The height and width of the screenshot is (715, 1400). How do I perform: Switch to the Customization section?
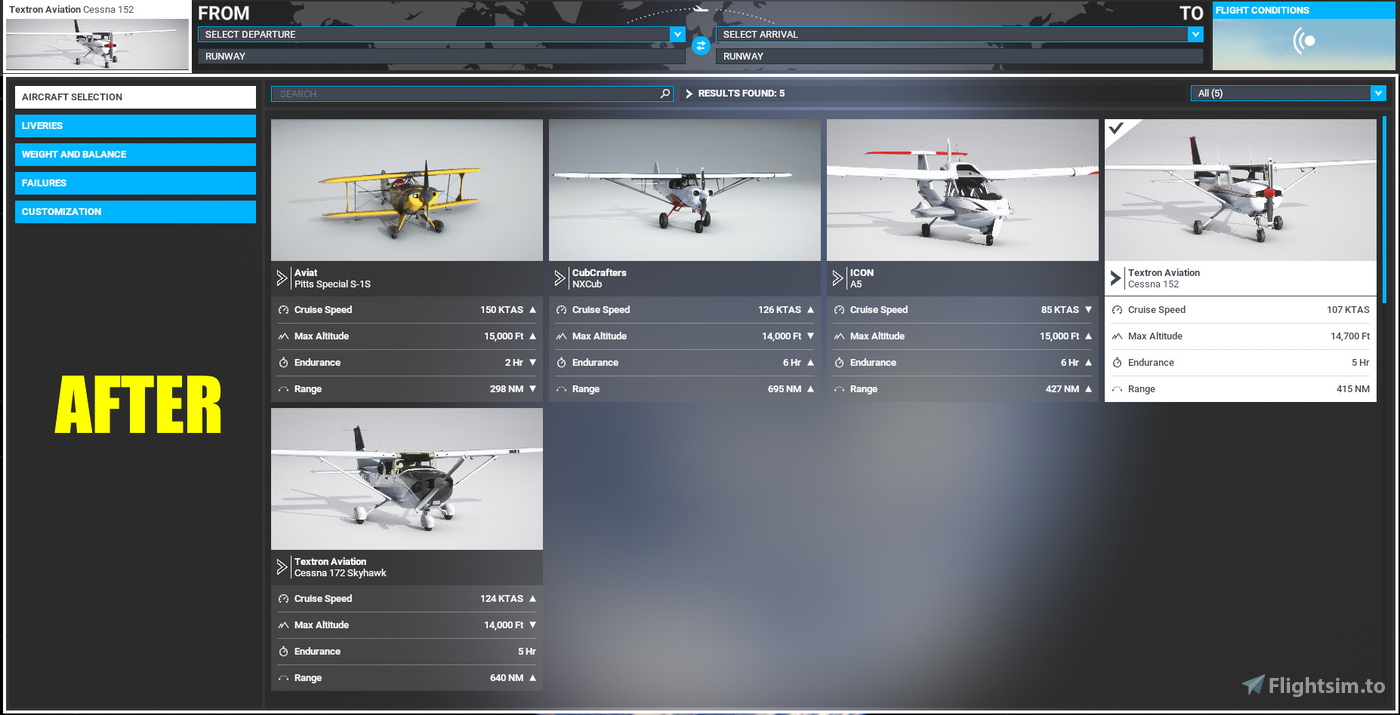135,211
